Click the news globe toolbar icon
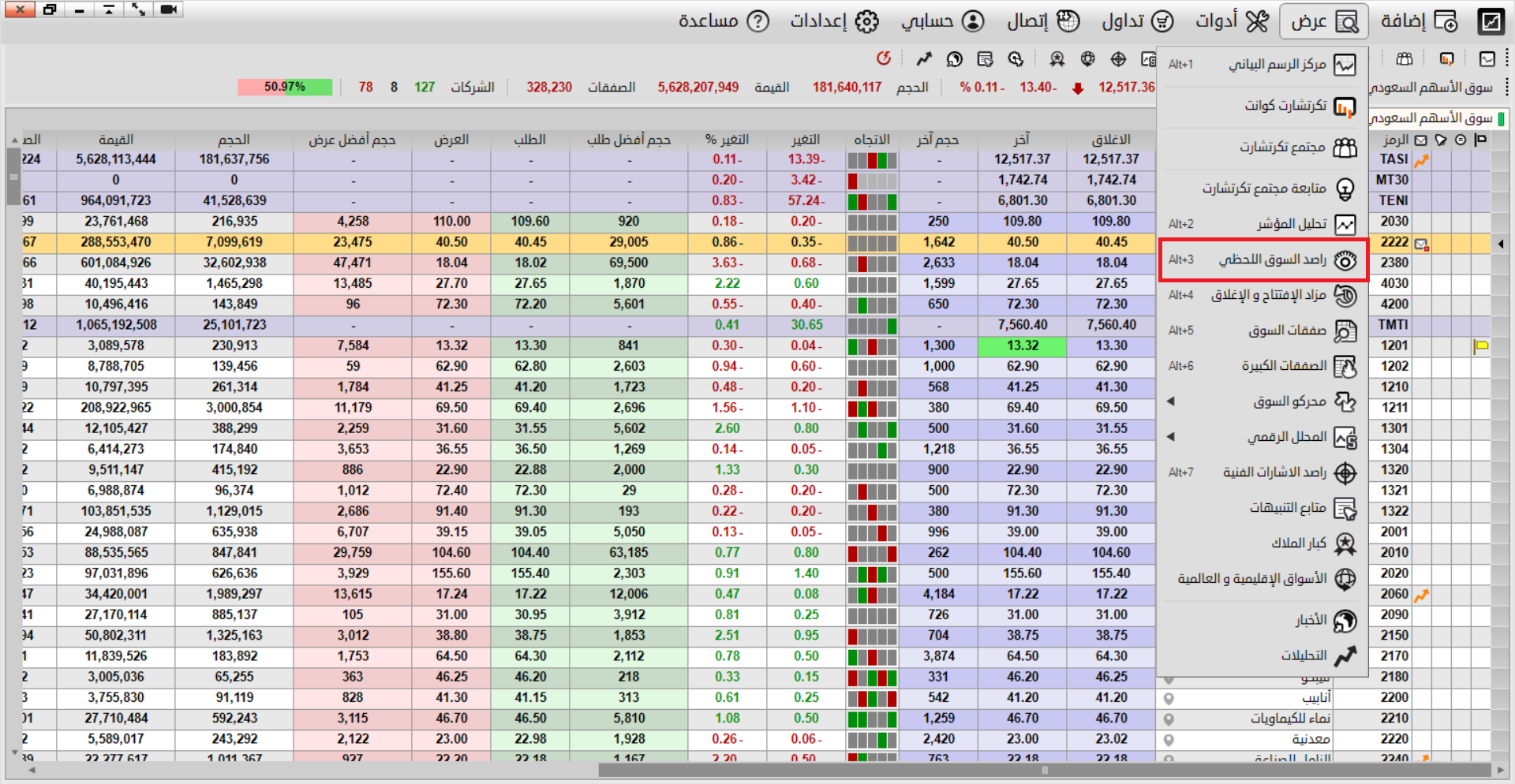 [955, 58]
